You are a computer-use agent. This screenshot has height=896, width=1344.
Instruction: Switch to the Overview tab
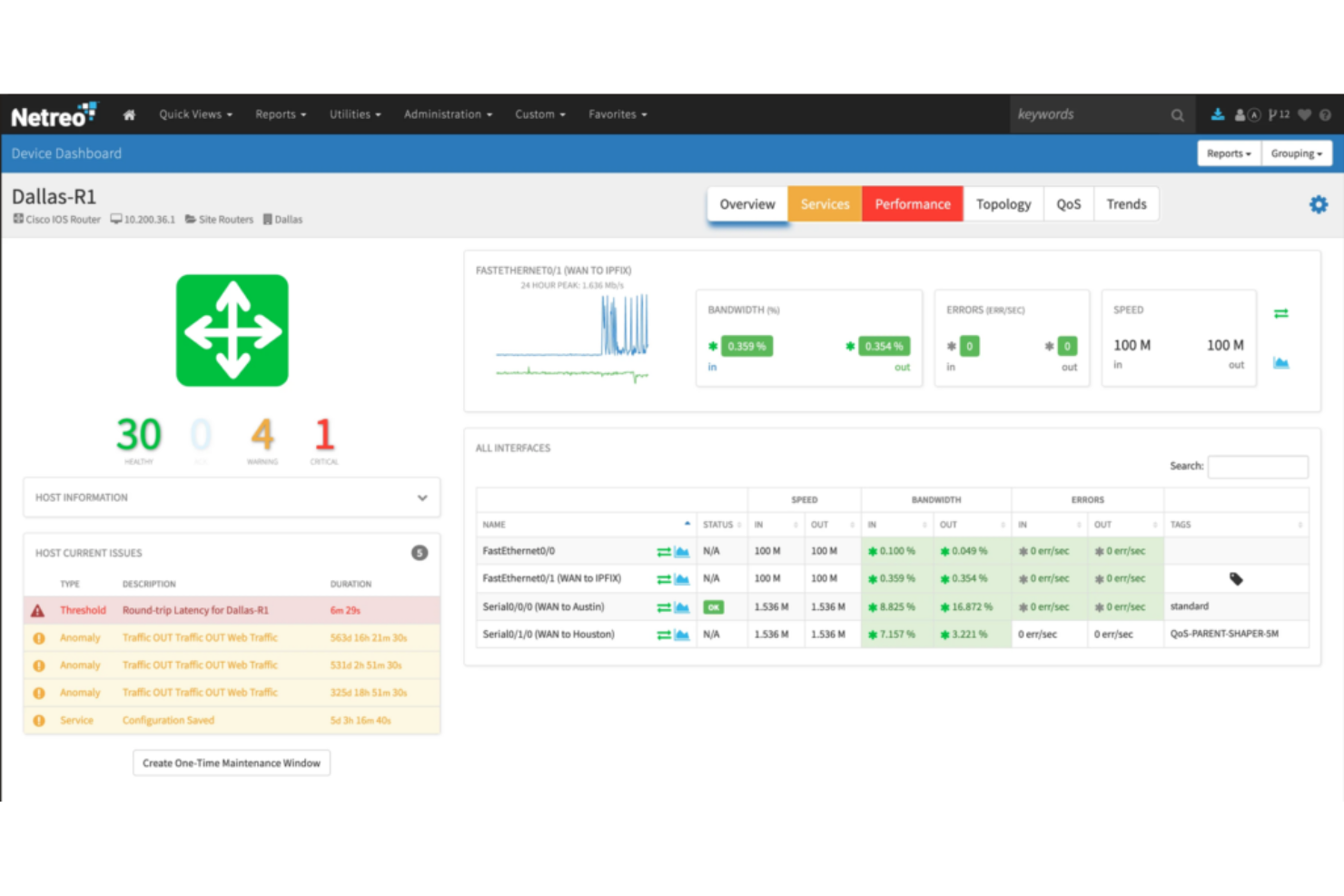(x=747, y=204)
